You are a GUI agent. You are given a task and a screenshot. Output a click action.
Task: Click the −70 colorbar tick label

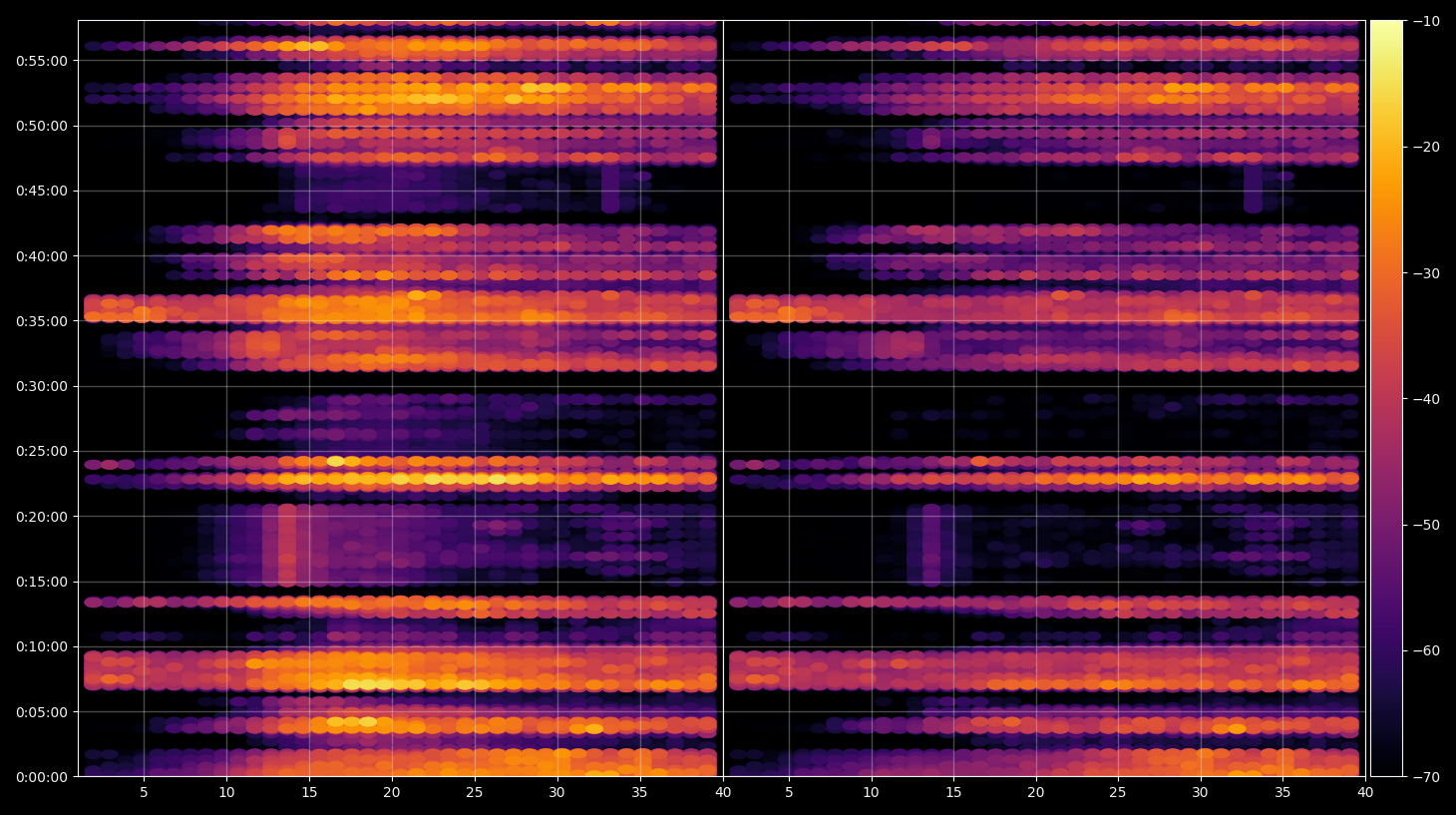(1426, 776)
